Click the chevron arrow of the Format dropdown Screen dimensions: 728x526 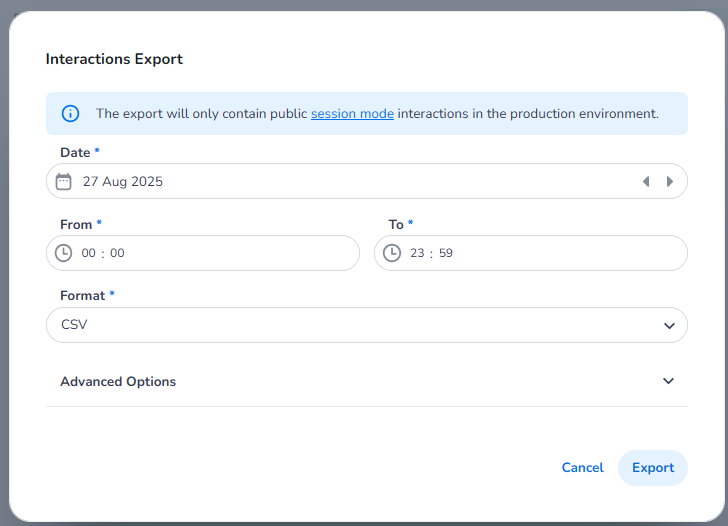click(669, 326)
